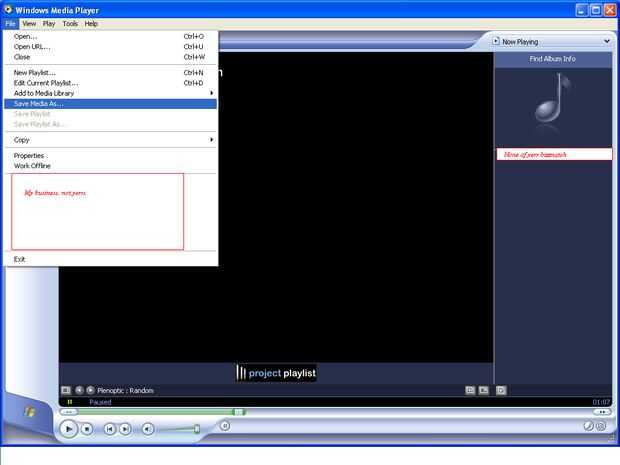Minimize the Windows Media Player window

581,10
